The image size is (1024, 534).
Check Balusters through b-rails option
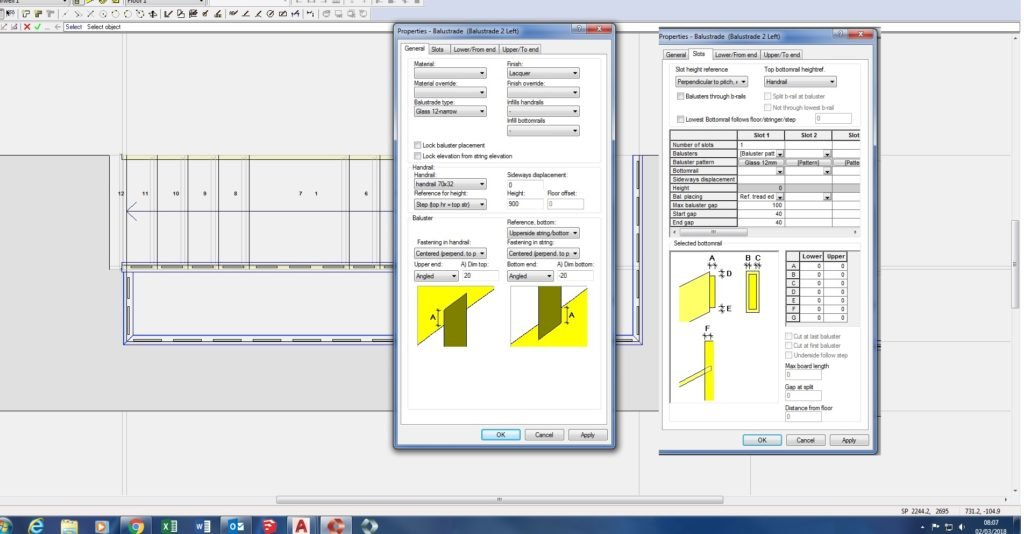tap(680, 96)
